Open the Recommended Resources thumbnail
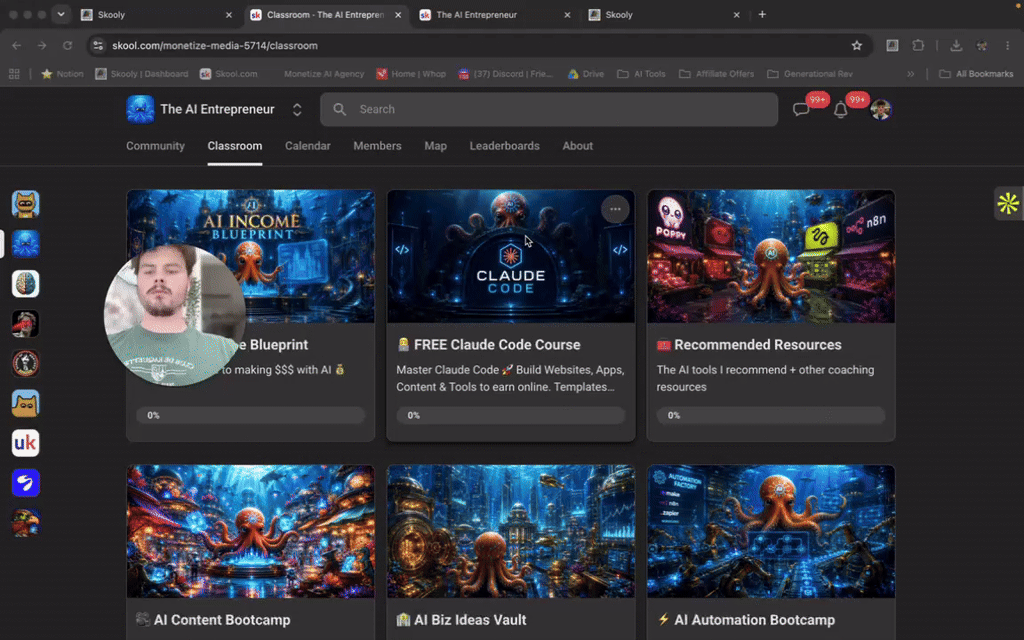The width and height of the screenshot is (1024, 640). point(771,257)
